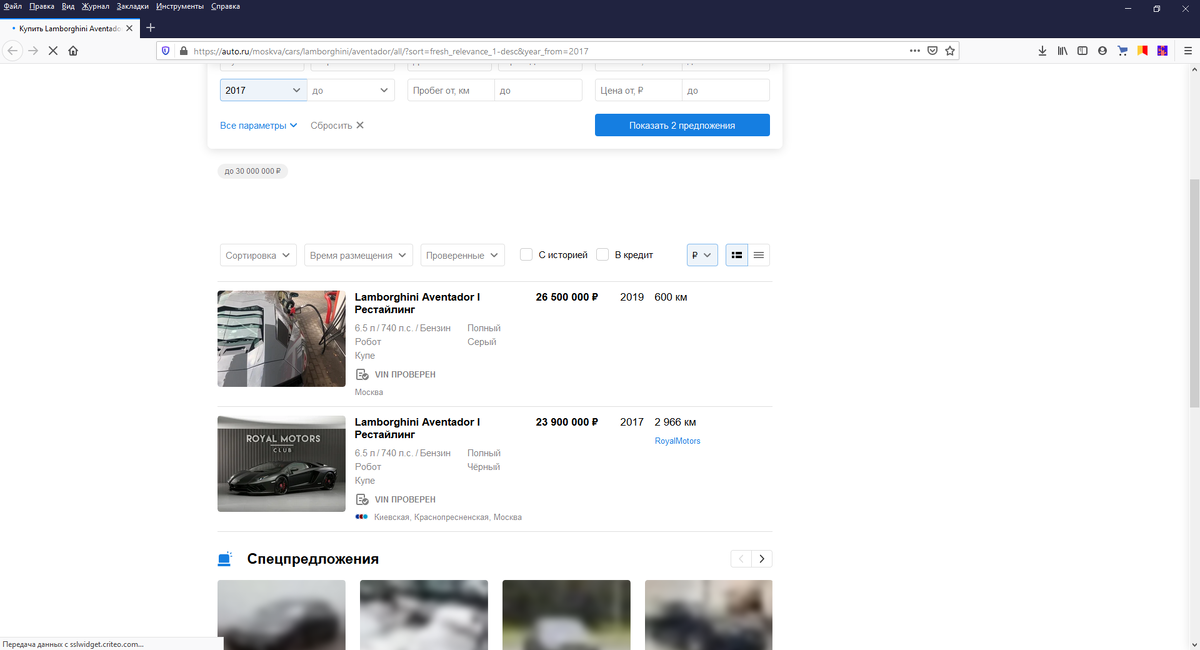The height and width of the screenshot is (650, 1200).
Task: Open the Library icon in toolbar
Action: (1062, 50)
